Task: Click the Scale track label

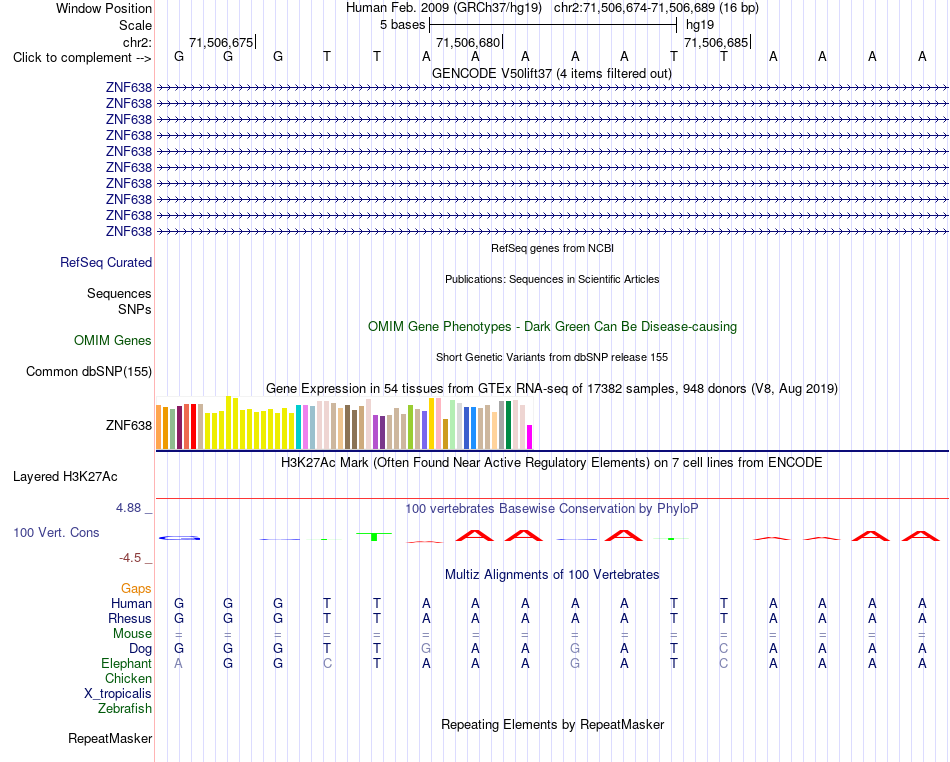Action: pyautogui.click(x=135, y=25)
